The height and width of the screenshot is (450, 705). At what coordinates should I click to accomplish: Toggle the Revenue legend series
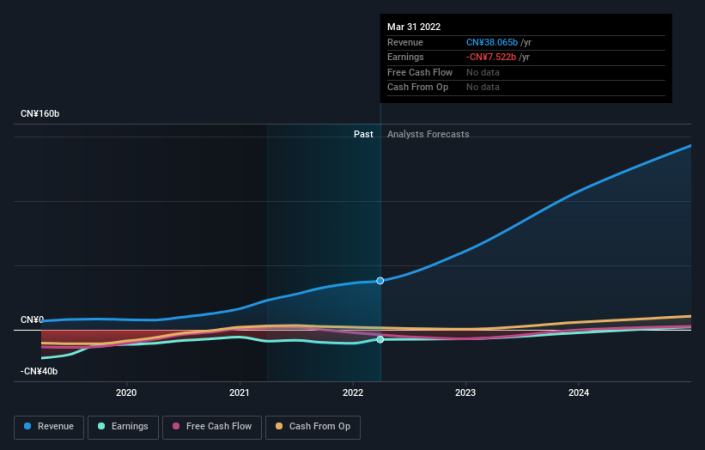(x=49, y=427)
